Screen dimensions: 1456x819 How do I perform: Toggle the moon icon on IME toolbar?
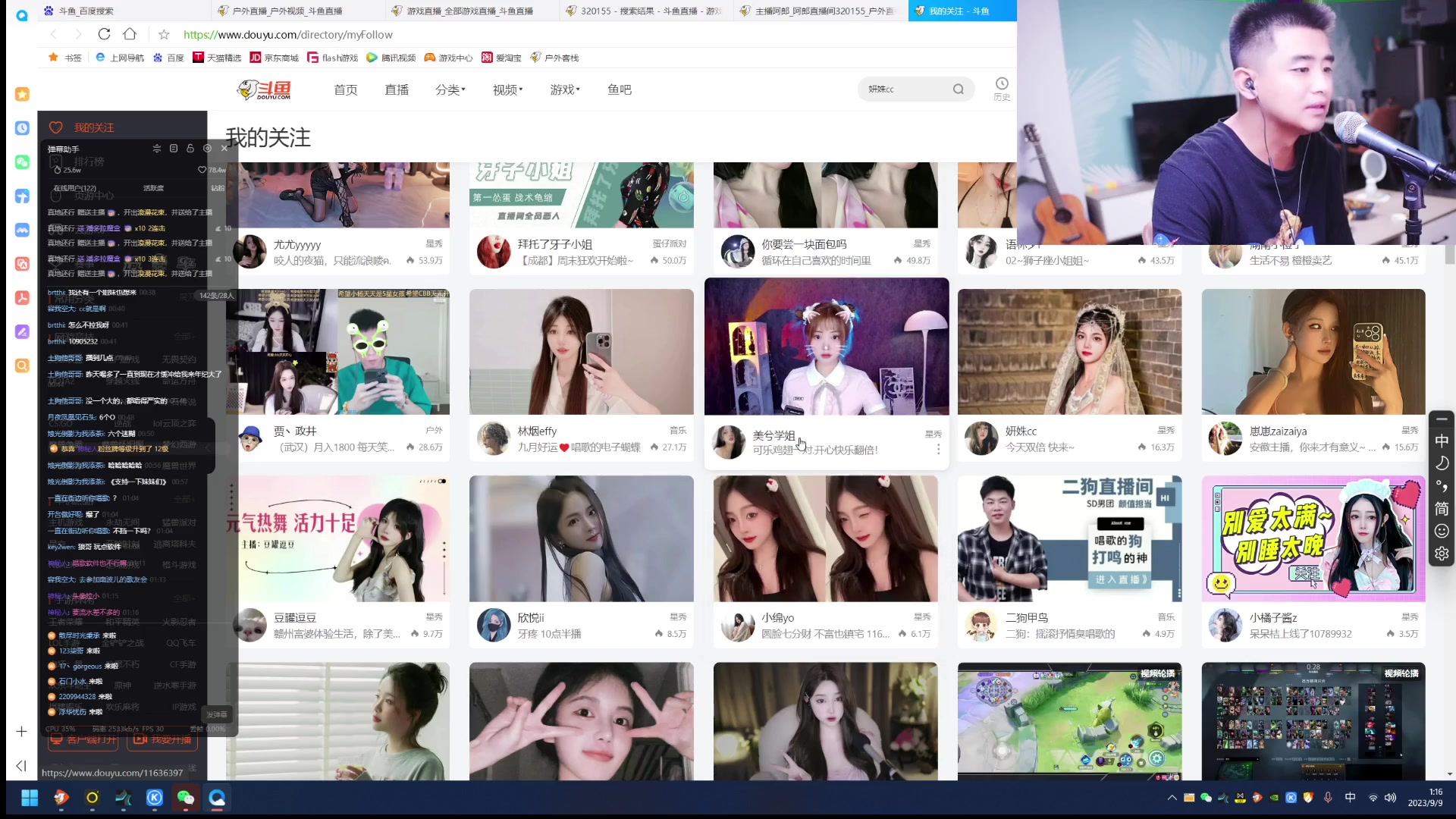click(1442, 463)
